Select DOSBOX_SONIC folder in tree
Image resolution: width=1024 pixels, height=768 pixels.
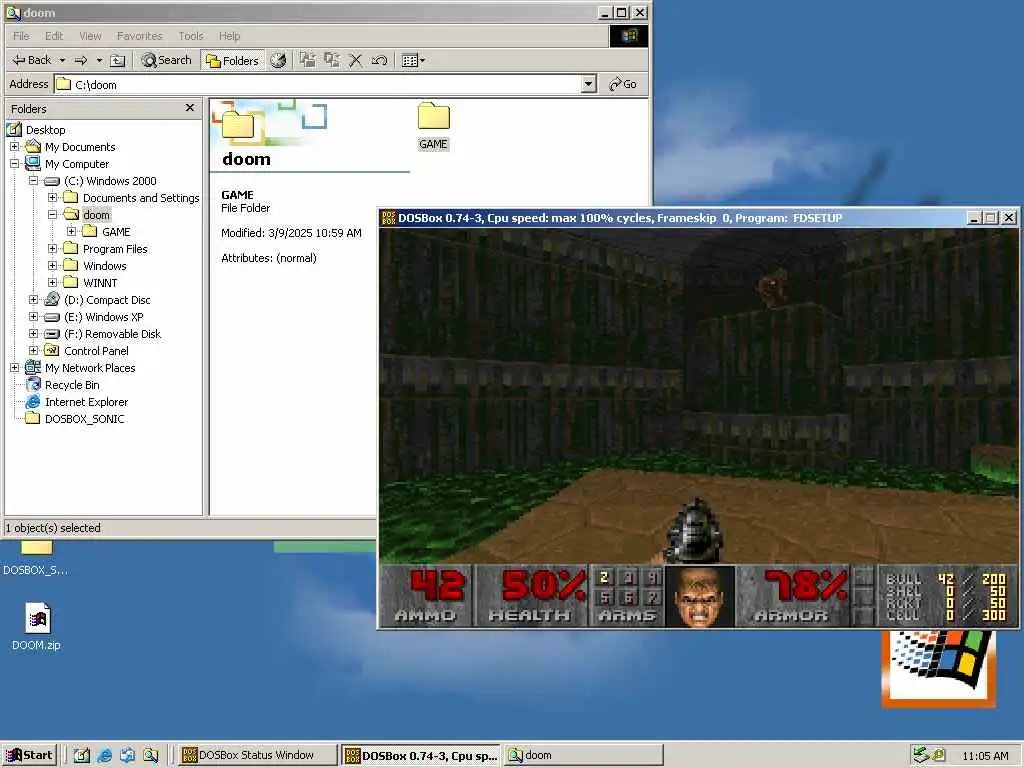click(84, 419)
